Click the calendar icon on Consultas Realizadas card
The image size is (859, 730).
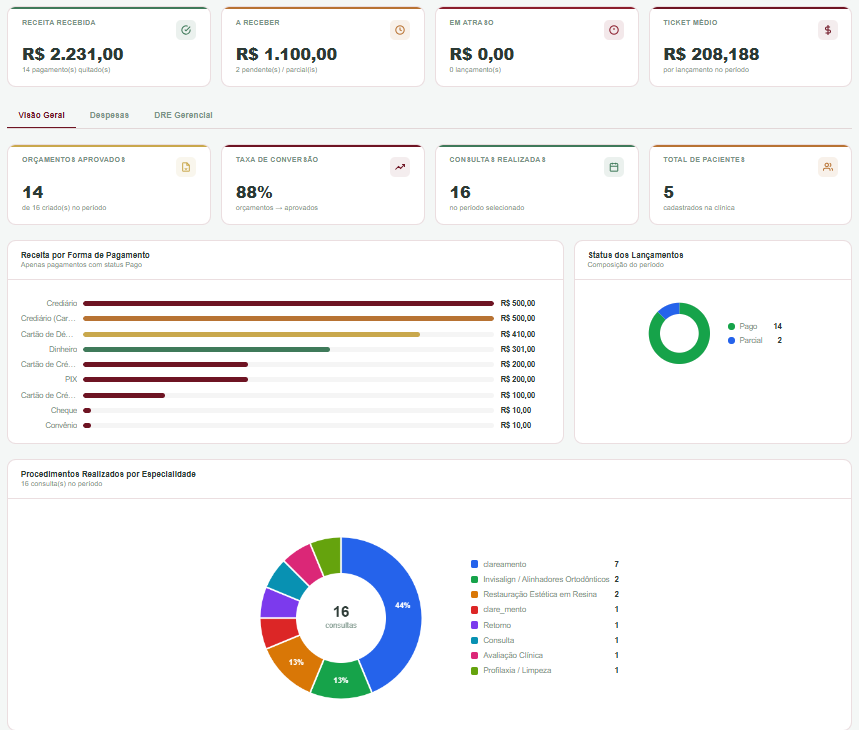(x=614, y=167)
